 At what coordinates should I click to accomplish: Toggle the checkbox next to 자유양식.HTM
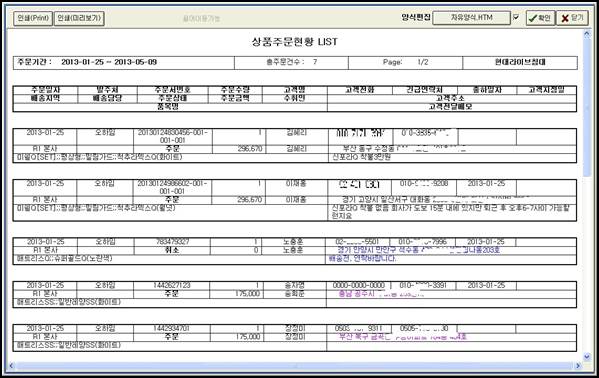(516, 17)
